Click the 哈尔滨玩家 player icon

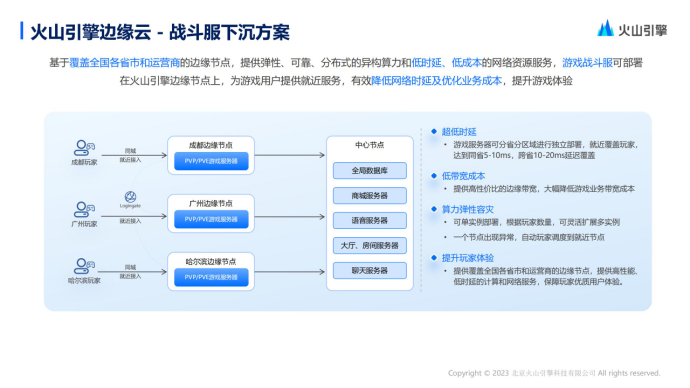pyautogui.click(x=84, y=266)
